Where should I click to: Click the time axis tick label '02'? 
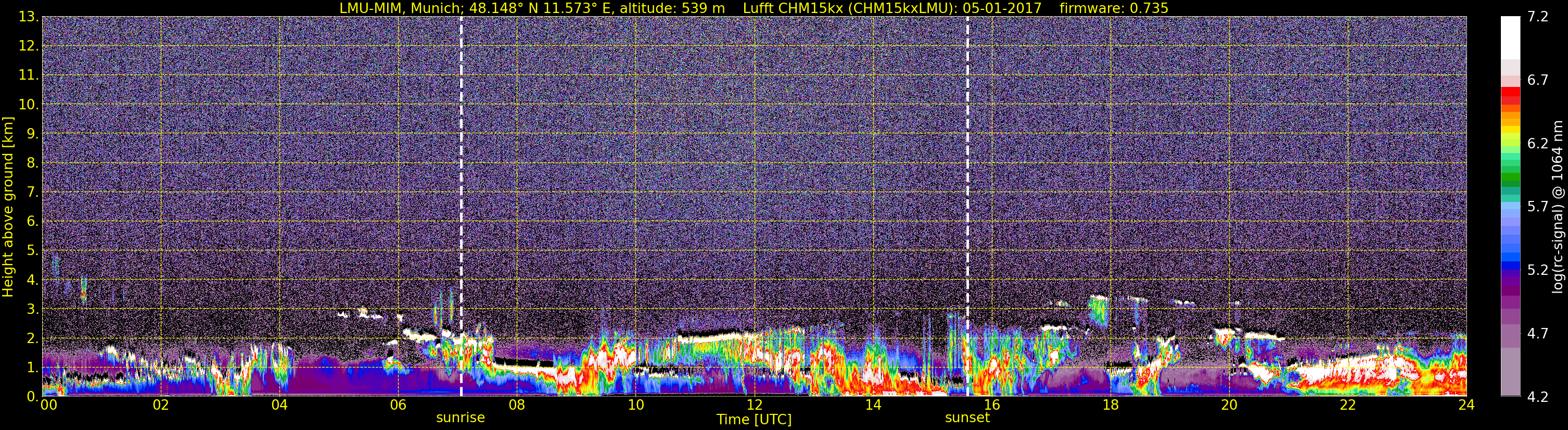(161, 405)
